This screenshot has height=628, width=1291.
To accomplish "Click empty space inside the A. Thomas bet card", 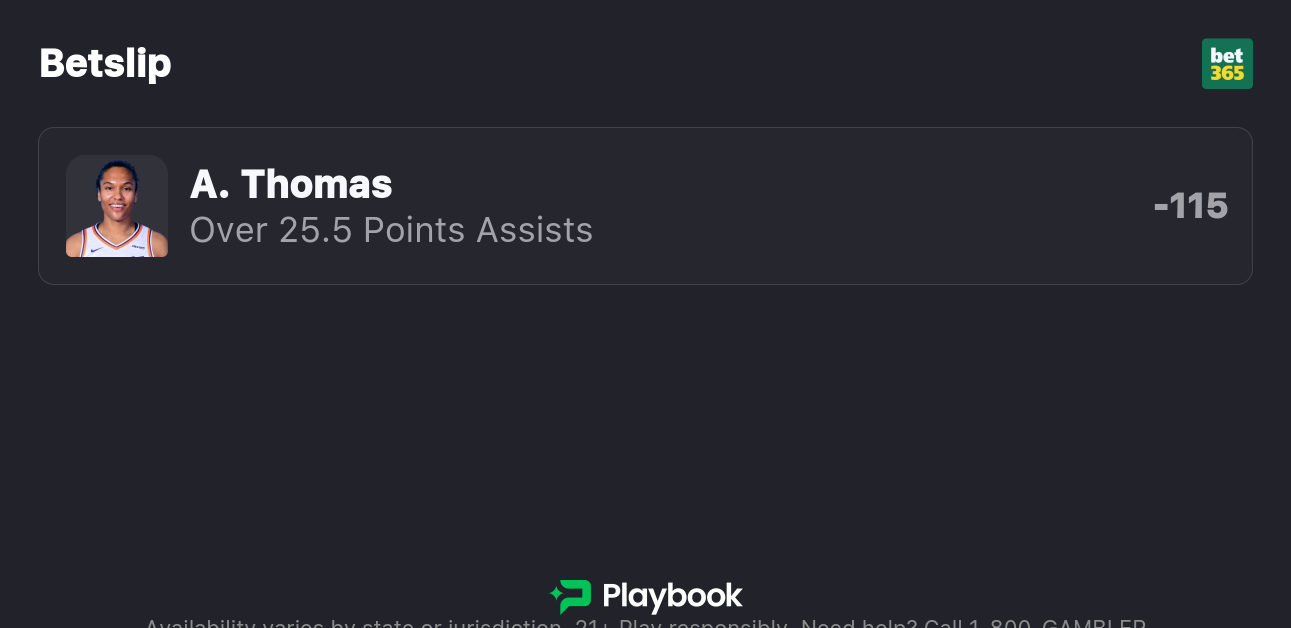I will [850, 206].
